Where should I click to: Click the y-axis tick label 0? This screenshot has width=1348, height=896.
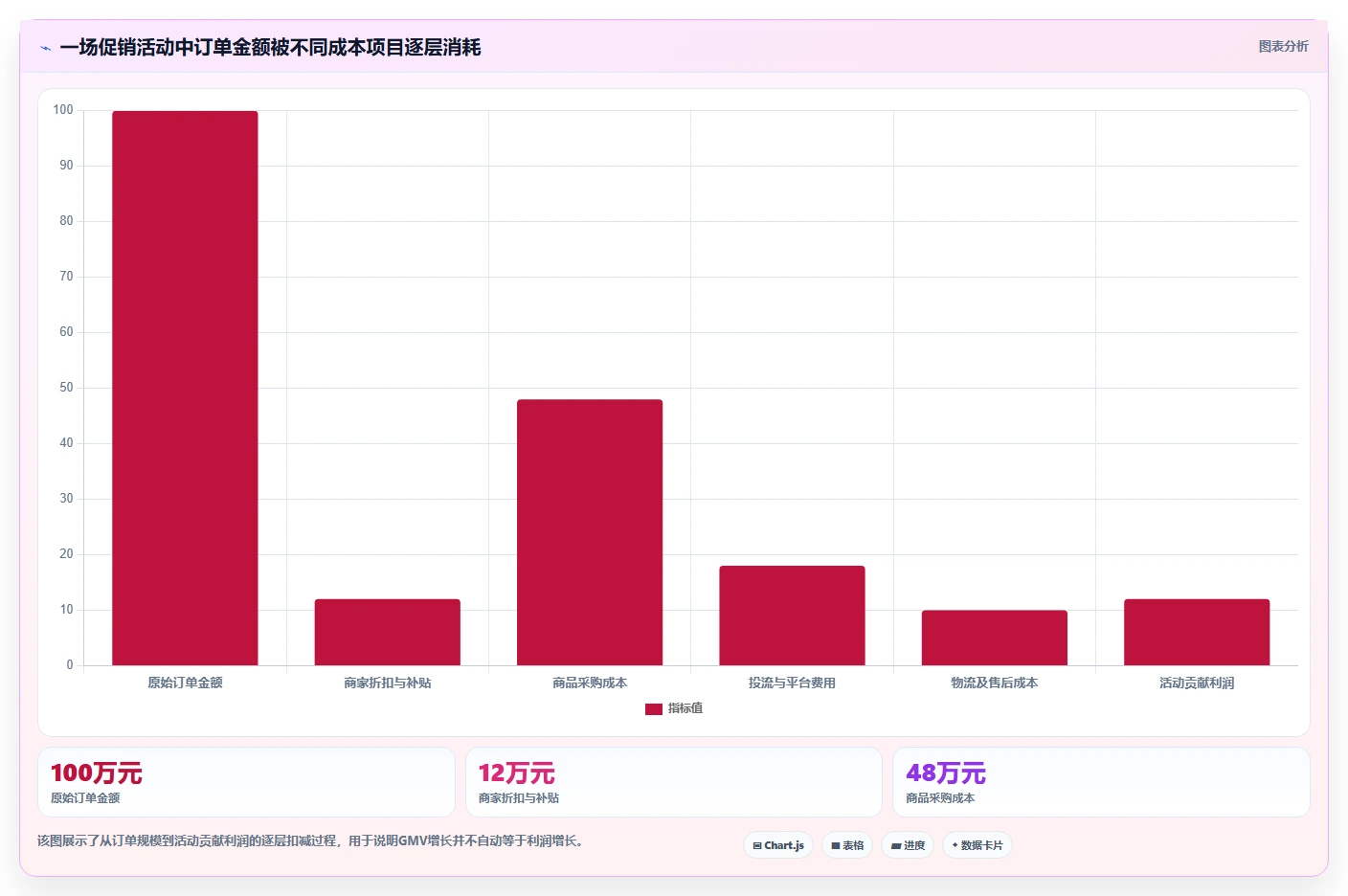[70, 665]
